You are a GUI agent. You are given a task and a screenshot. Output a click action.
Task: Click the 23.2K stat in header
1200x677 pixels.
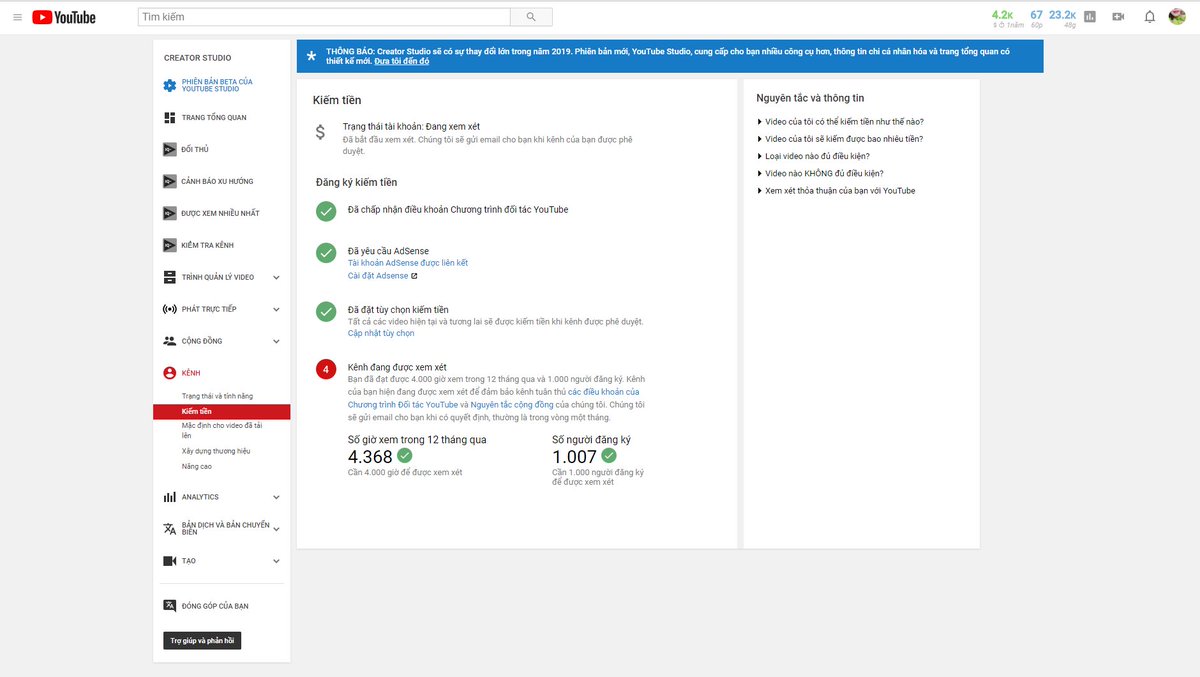tap(1062, 15)
